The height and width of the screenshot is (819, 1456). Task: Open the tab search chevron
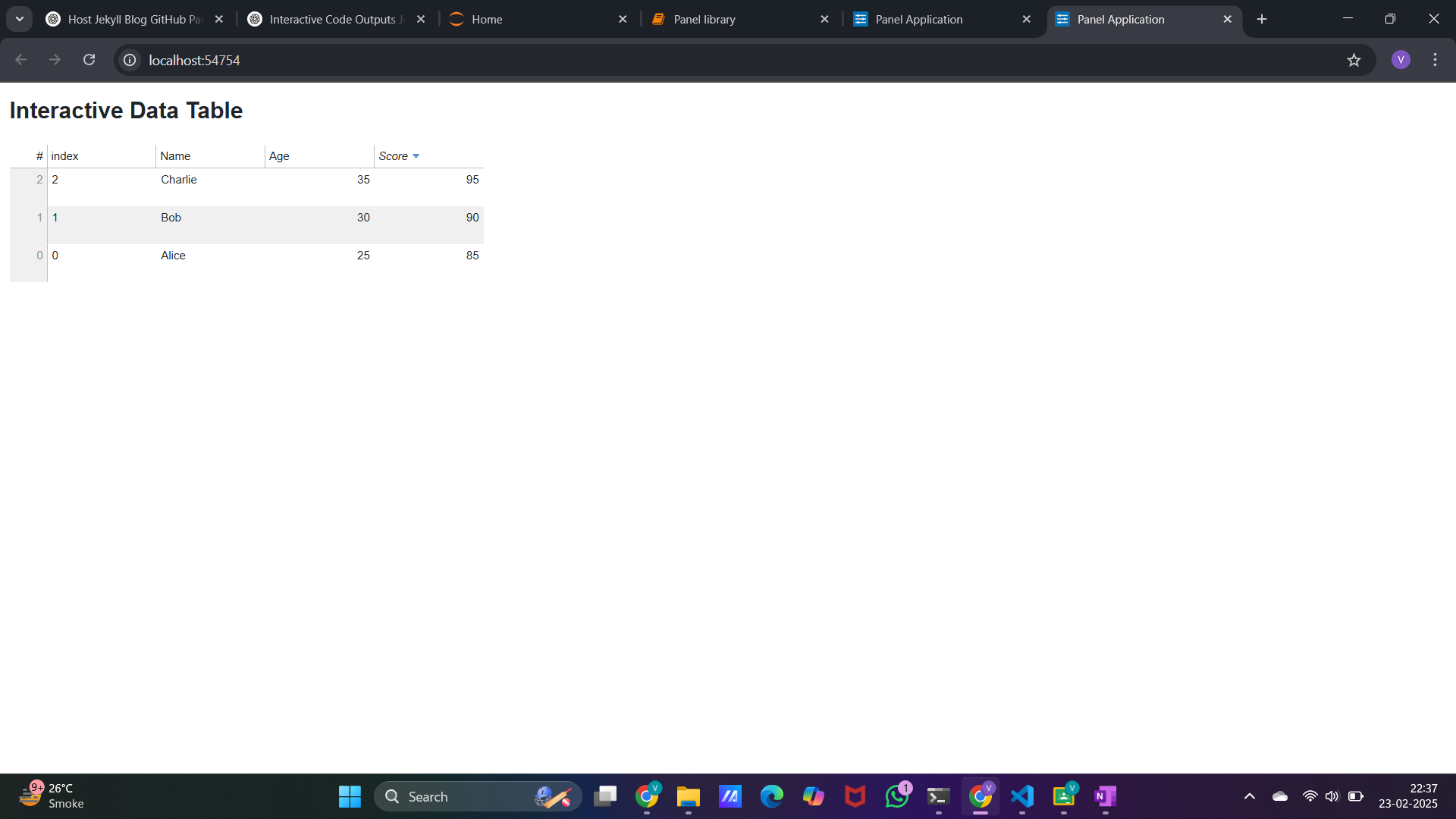pos(19,19)
